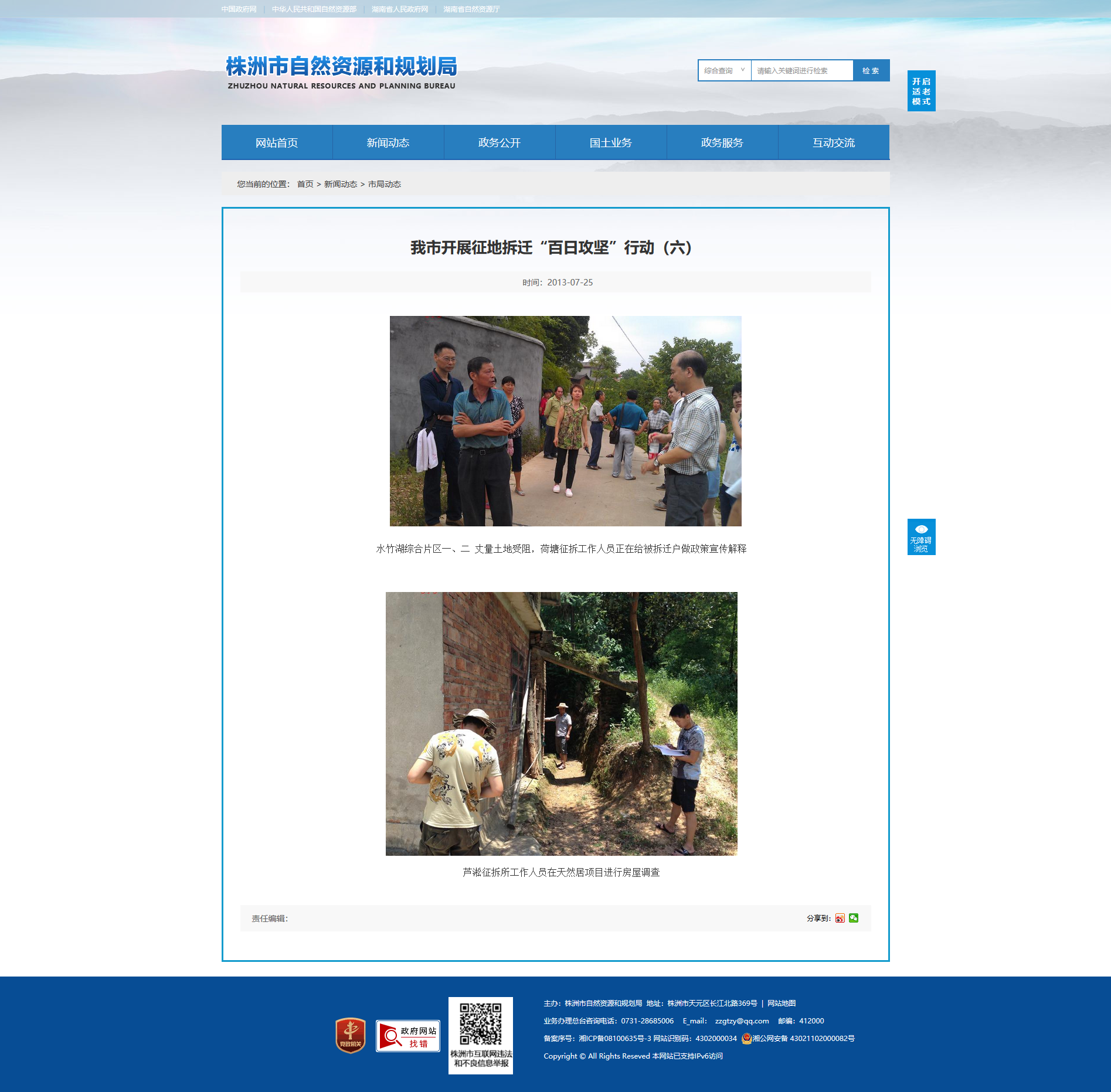The image size is (1111, 1092).
Task: Click the 湘公网安备 police badge icon
Action: click(746, 1038)
